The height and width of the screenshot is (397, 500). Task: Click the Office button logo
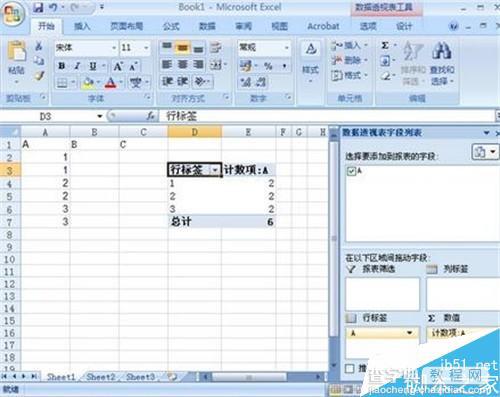(13, 14)
